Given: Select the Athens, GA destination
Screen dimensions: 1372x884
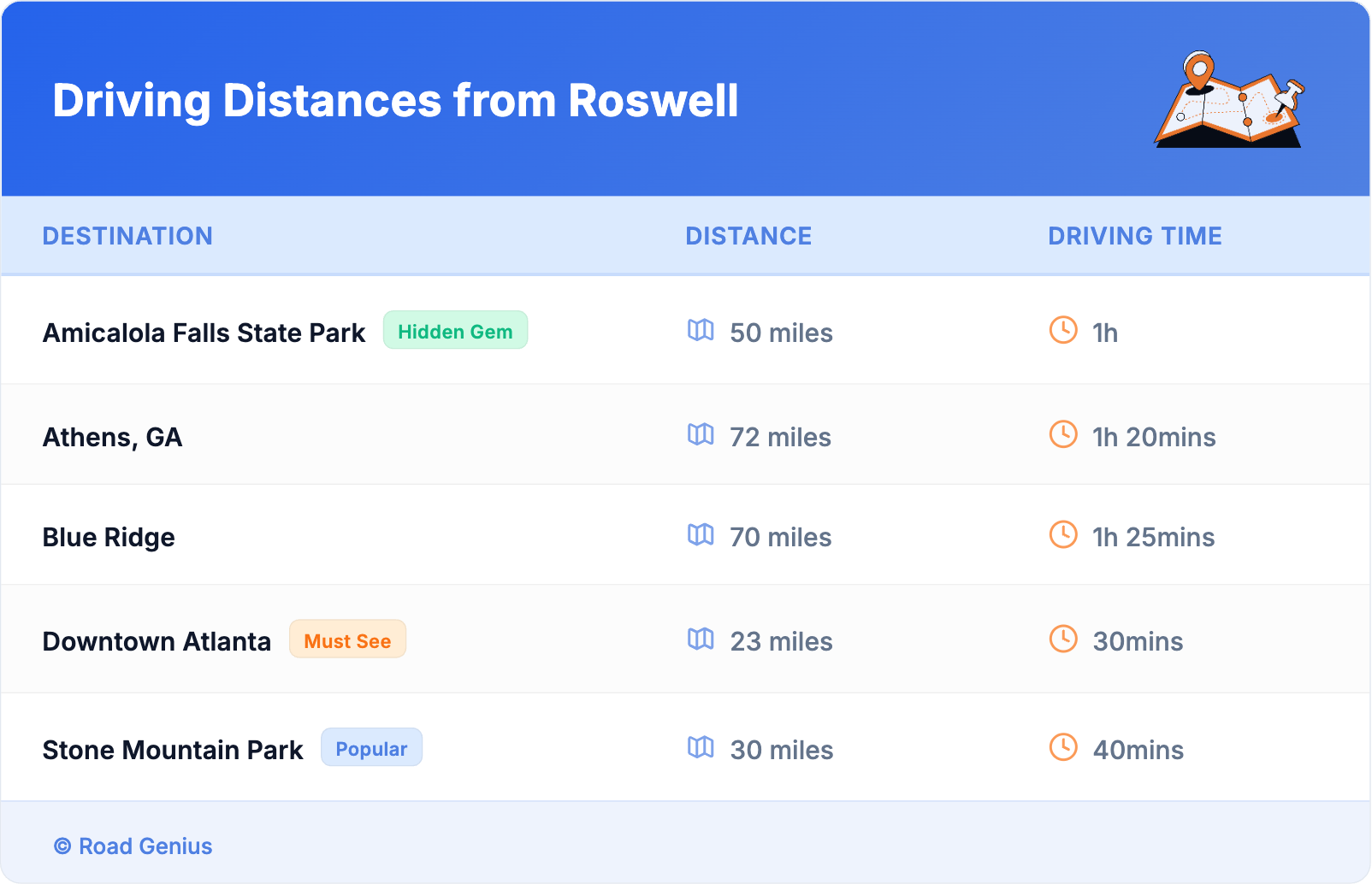Looking at the screenshot, I should click(x=112, y=437).
